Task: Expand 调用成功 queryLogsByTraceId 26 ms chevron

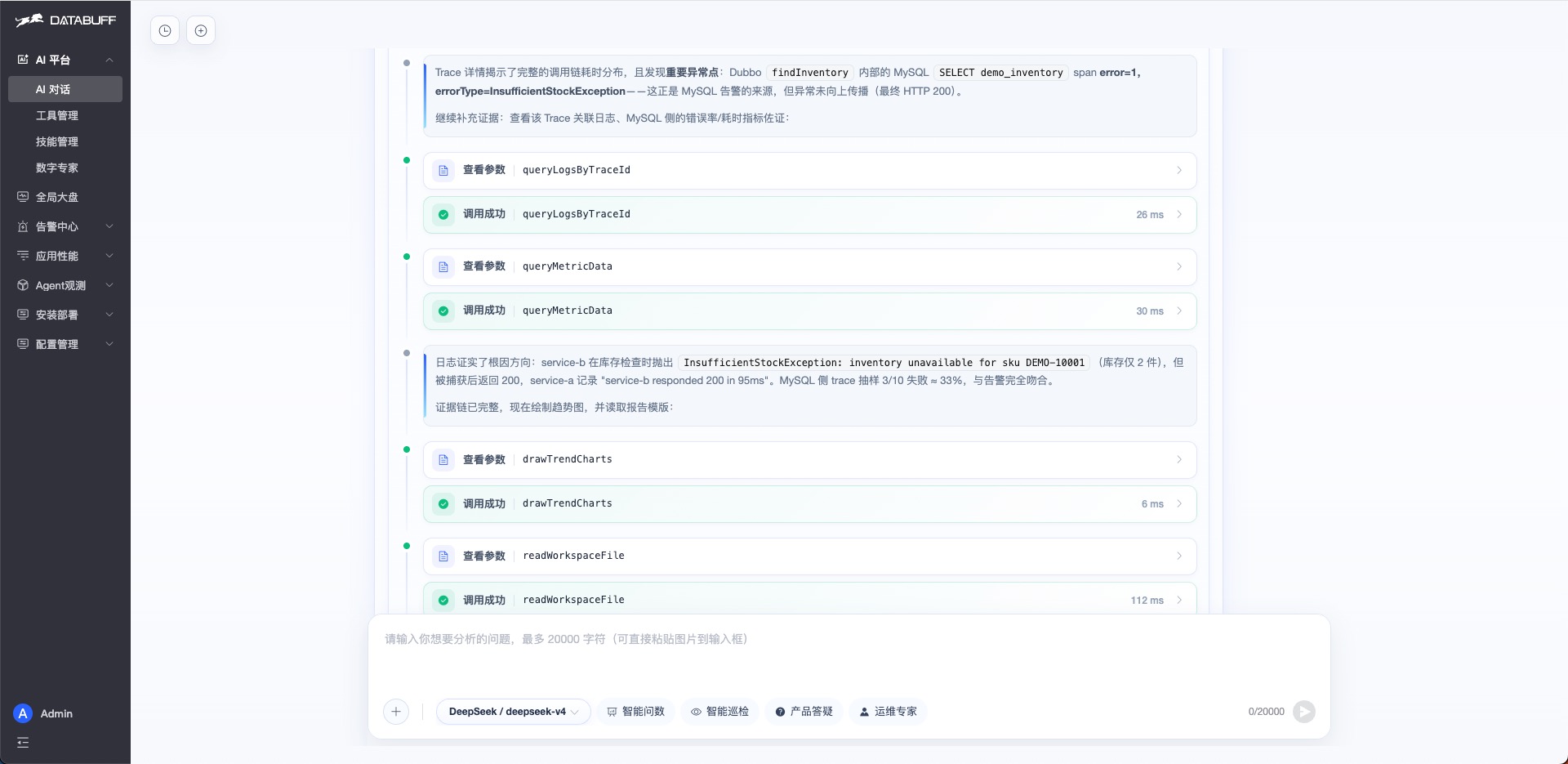Action: coord(1179,214)
